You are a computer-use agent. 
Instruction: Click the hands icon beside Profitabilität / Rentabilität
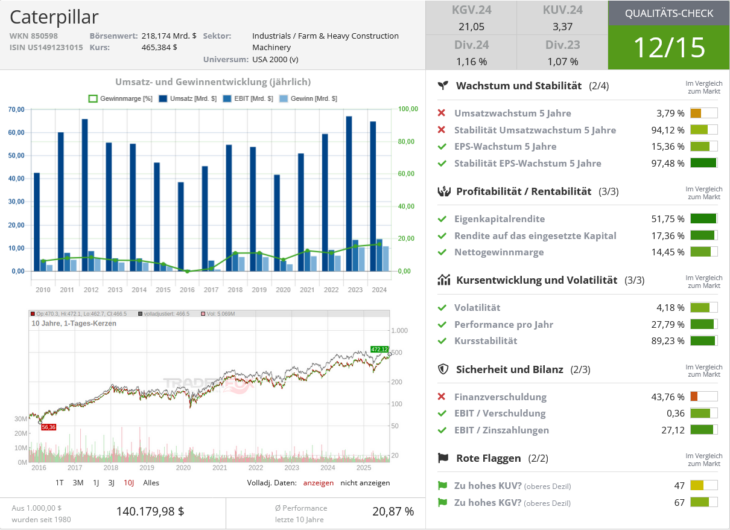click(x=444, y=191)
